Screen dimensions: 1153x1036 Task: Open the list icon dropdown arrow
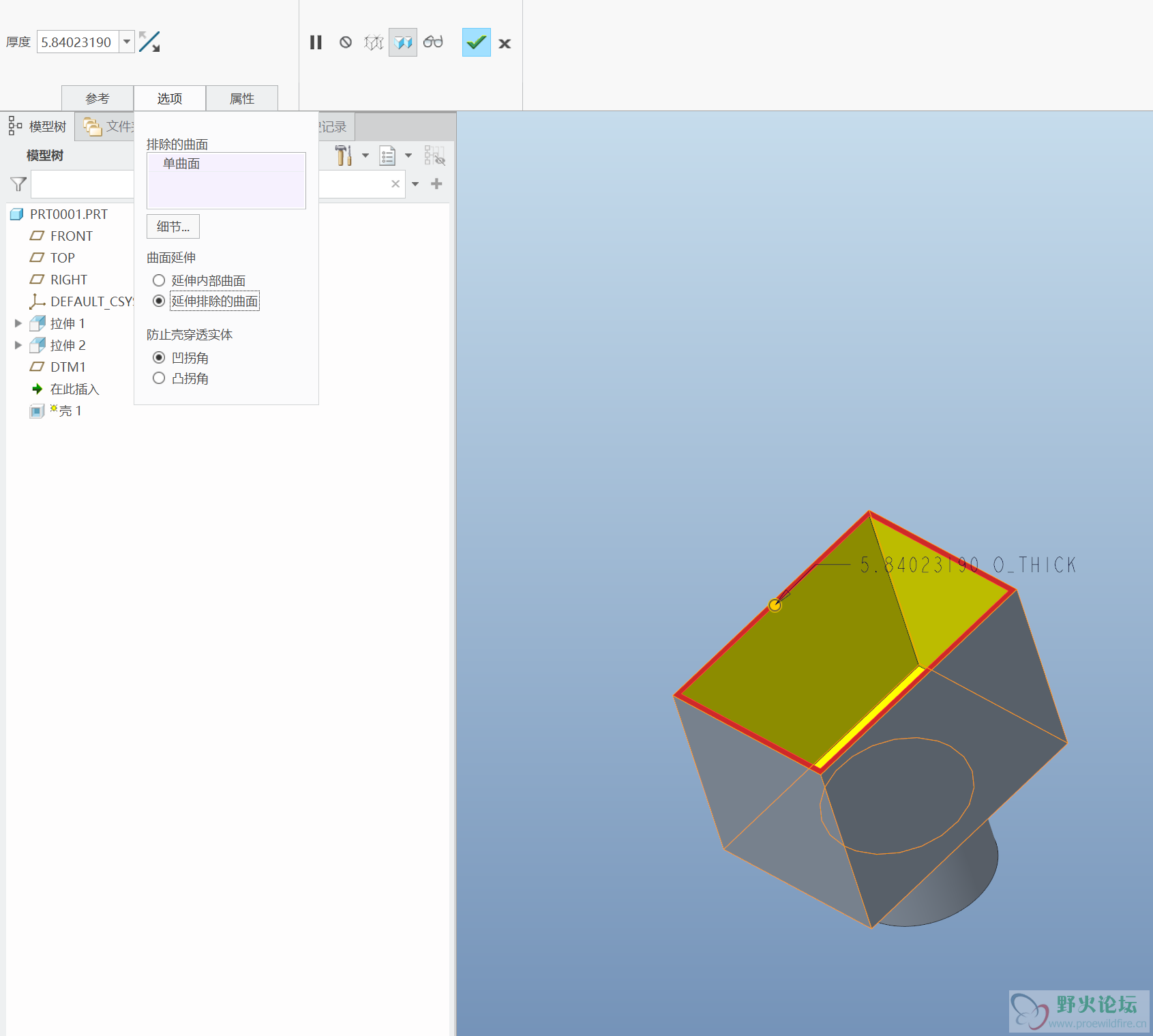coord(408,156)
